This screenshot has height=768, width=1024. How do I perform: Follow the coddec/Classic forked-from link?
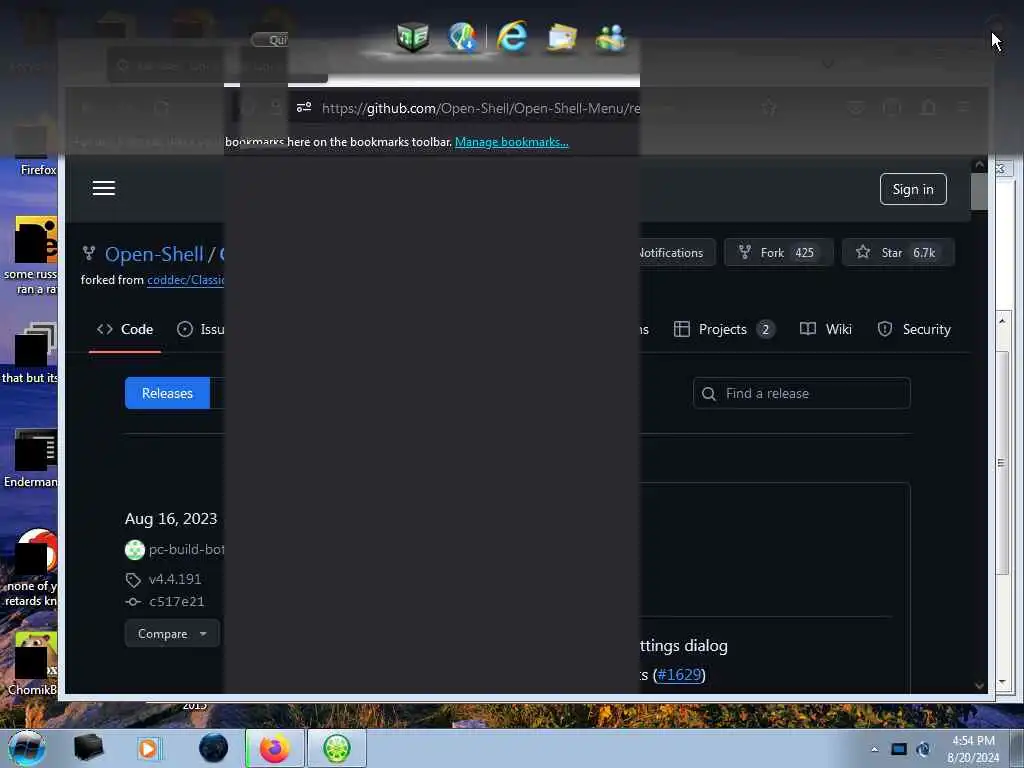pyautogui.click(x=185, y=280)
